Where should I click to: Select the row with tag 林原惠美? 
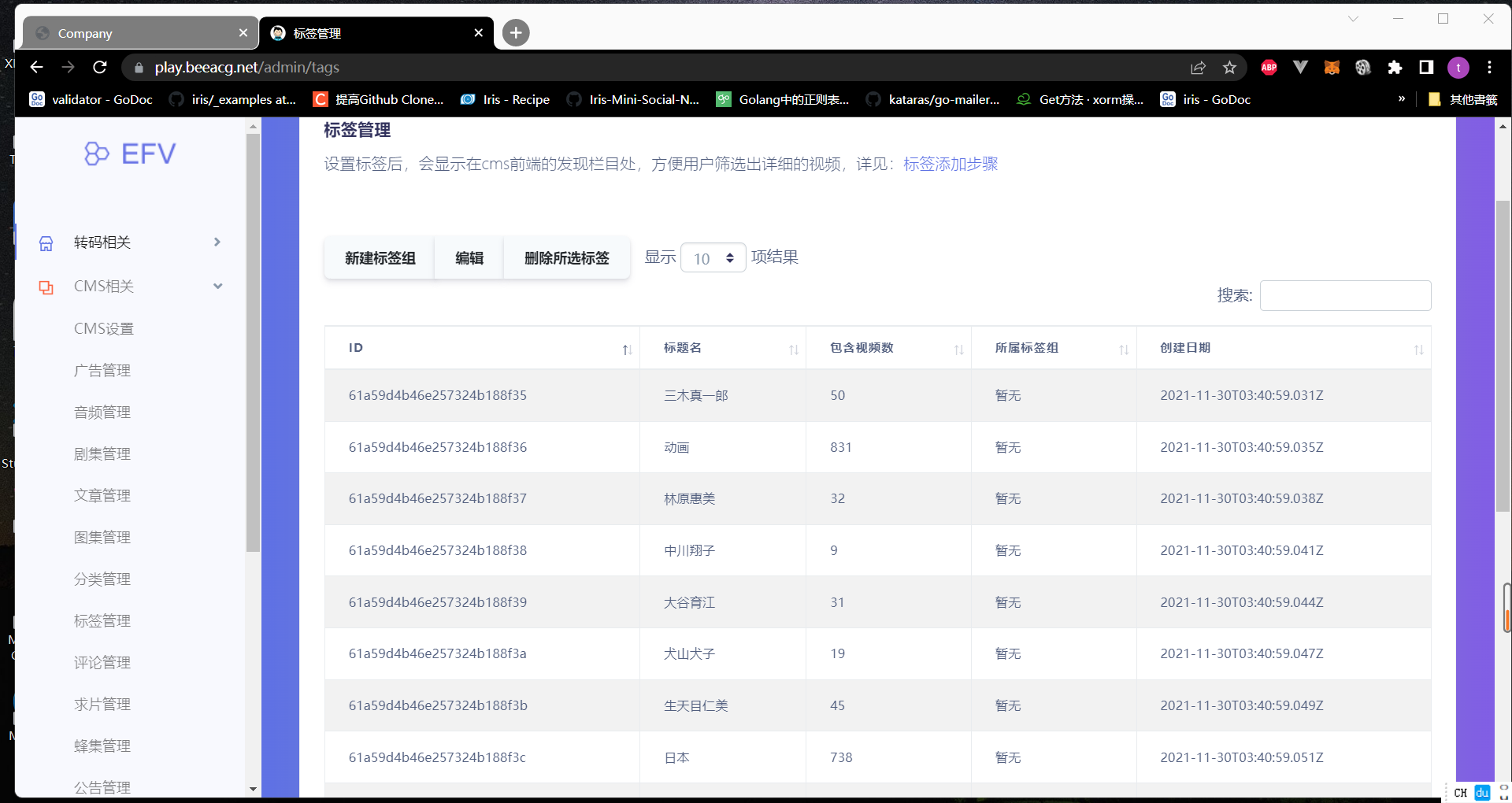point(877,498)
